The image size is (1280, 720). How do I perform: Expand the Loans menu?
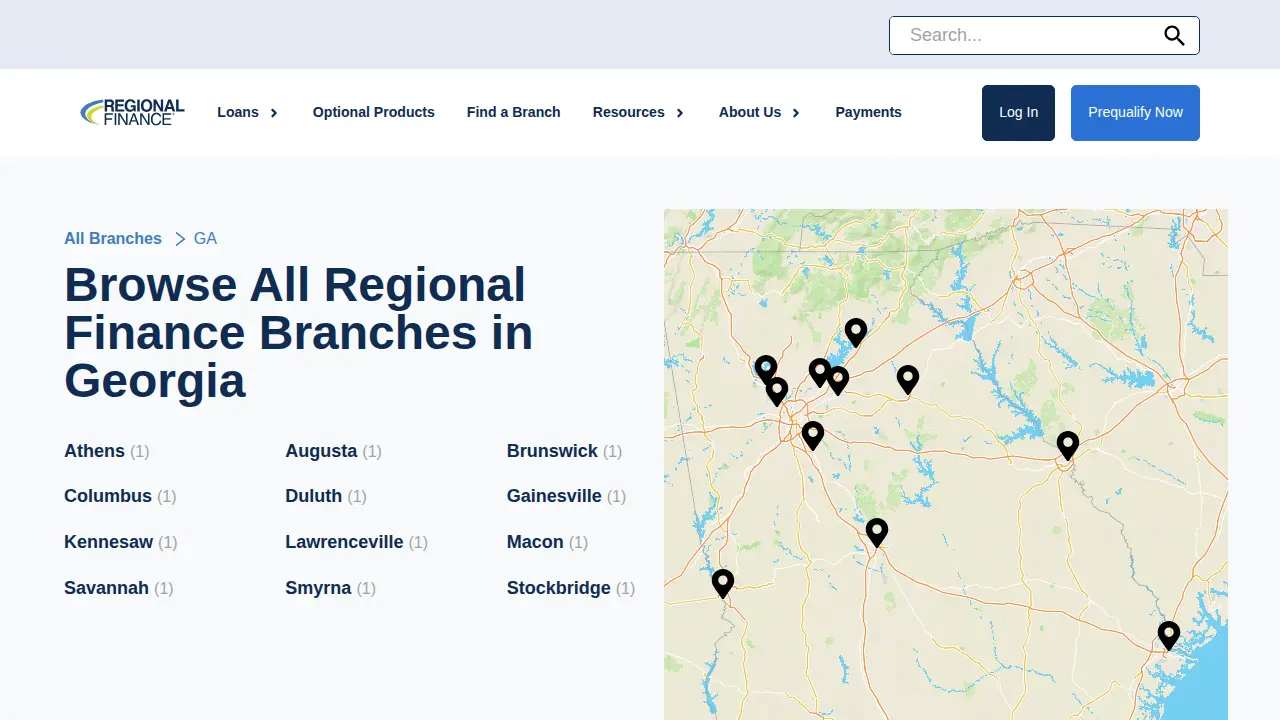pos(248,112)
